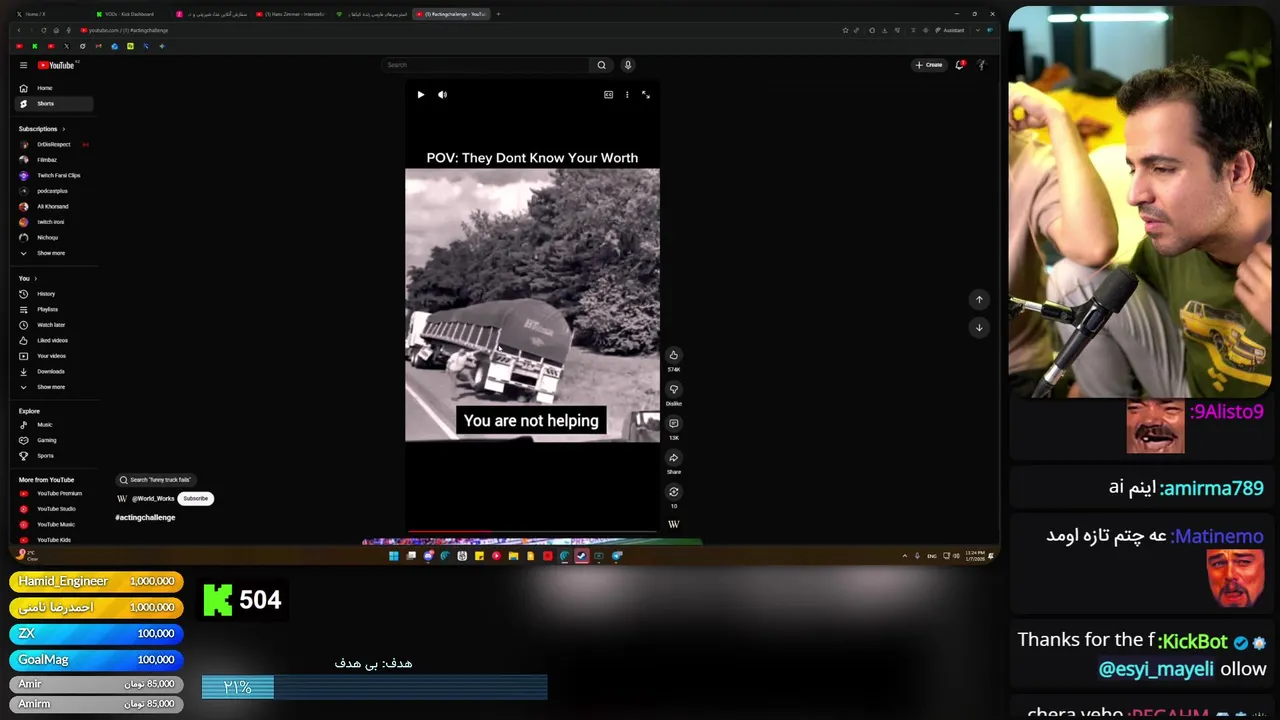Open the Windows Start button
1280x720 pixels.
coord(394,556)
